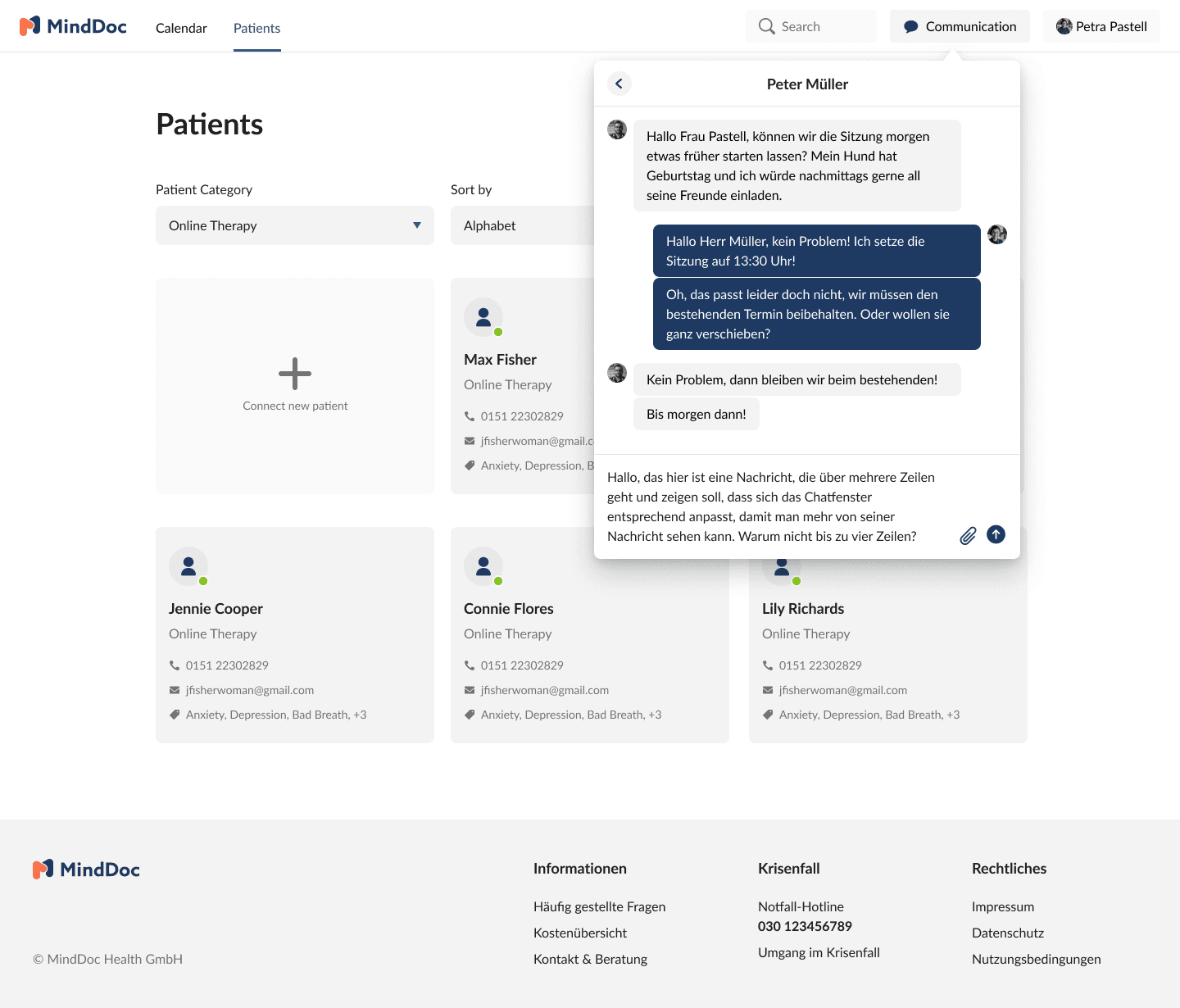Click the tag icon on Jennie Cooper's card
The height and width of the screenshot is (1008, 1180).
175,715
